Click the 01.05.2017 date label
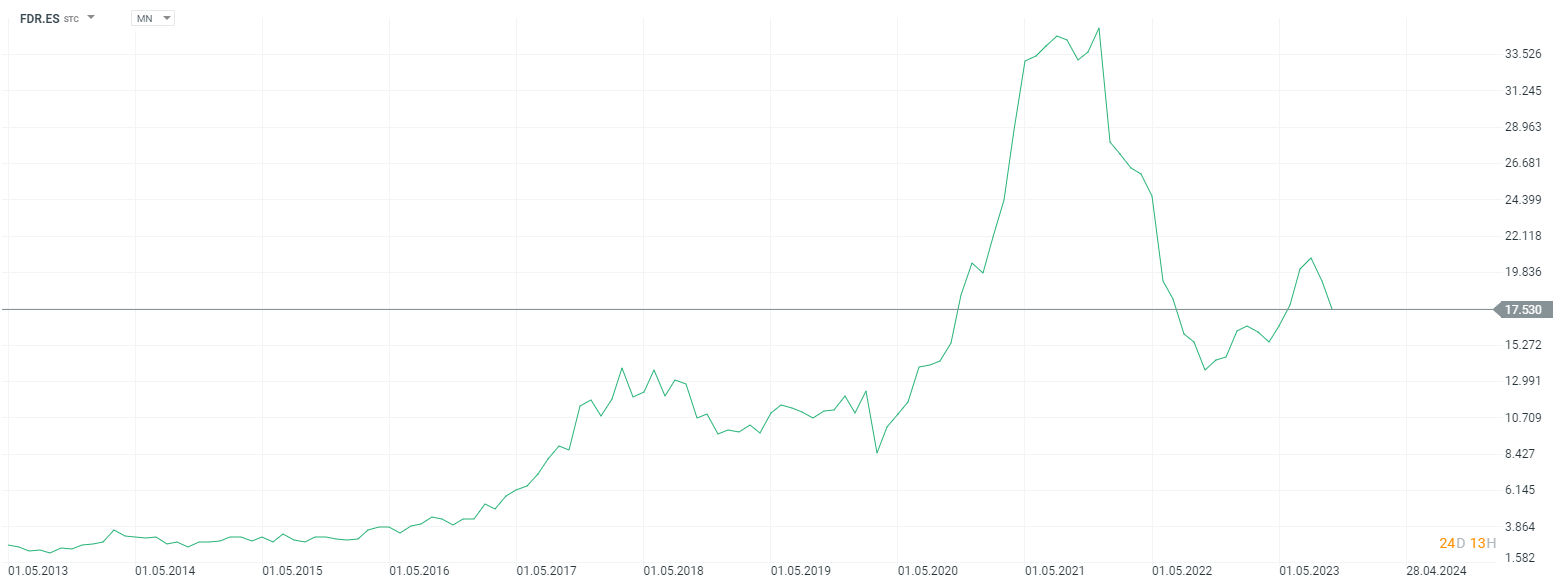The image size is (1565, 588). pyautogui.click(x=547, y=571)
